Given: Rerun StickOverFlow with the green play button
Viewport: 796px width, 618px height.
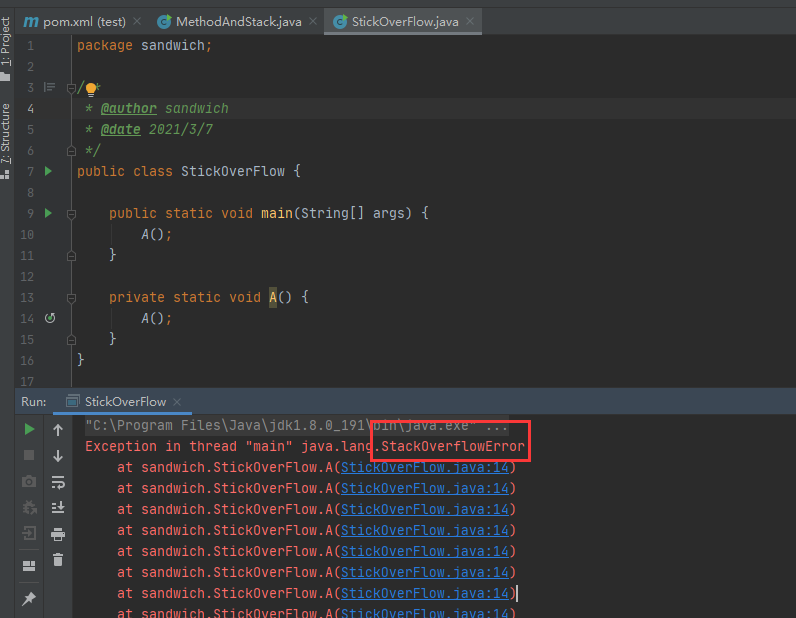Looking at the screenshot, I should (x=29, y=429).
